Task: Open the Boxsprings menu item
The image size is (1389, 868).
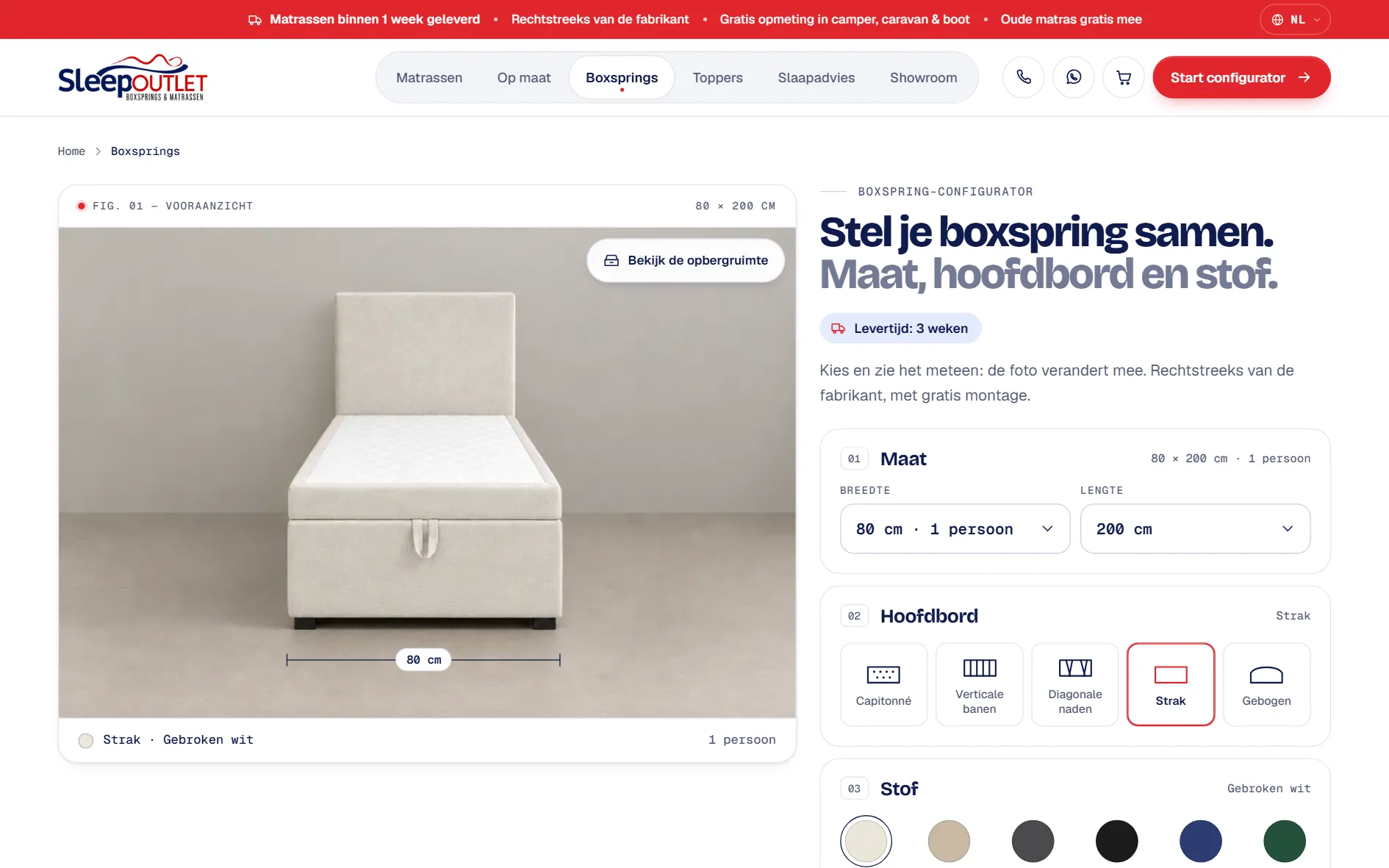Action: click(x=622, y=77)
